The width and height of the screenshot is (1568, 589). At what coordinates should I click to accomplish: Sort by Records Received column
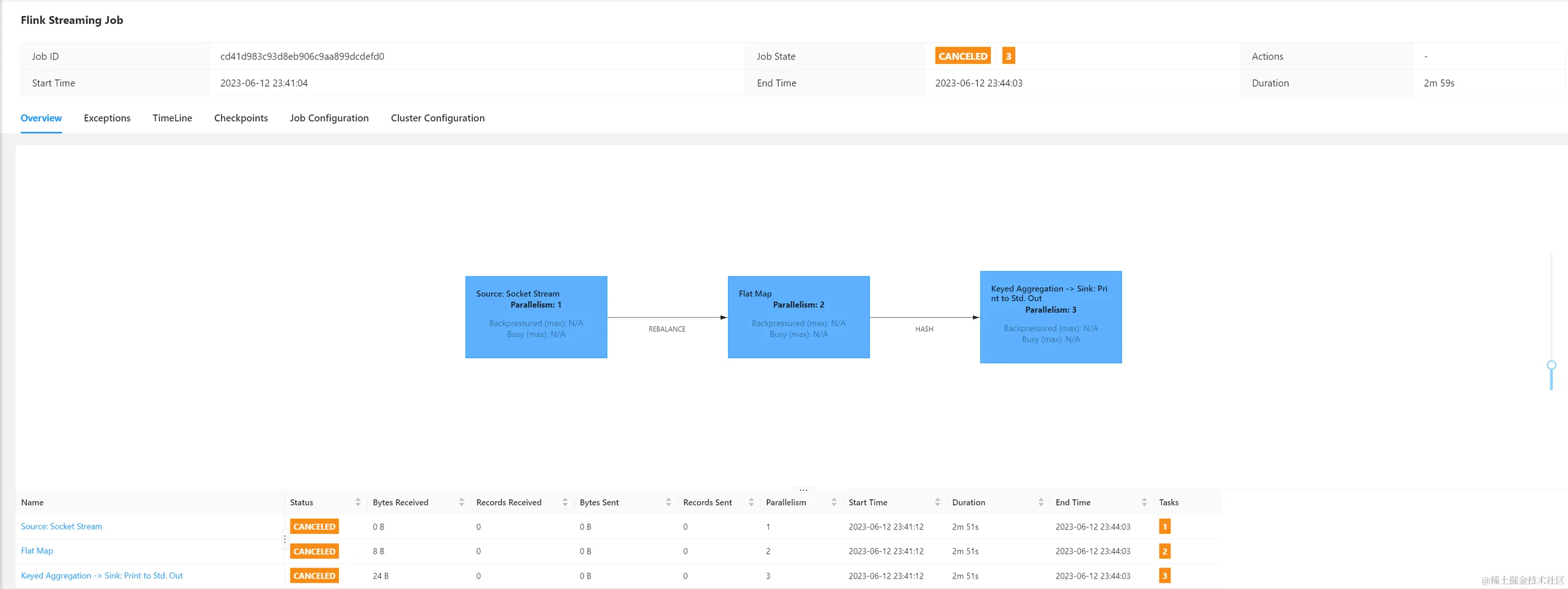[x=565, y=502]
